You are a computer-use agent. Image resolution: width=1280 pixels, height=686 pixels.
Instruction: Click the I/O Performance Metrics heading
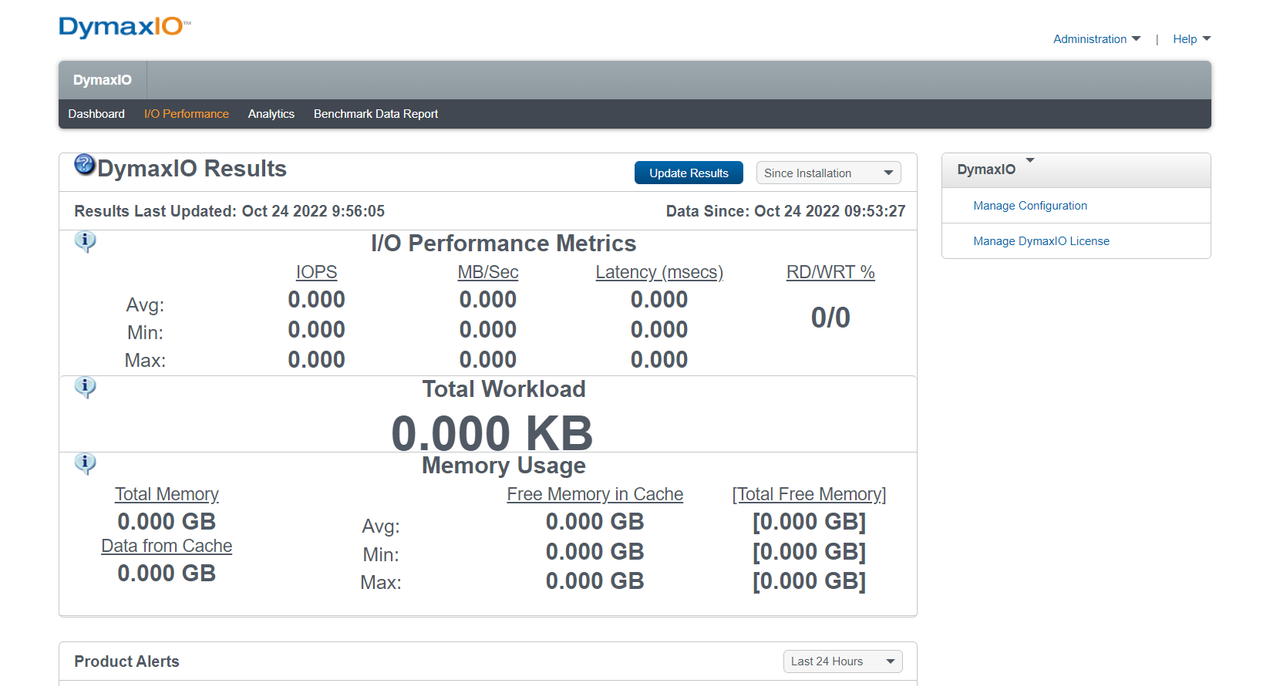coord(503,243)
